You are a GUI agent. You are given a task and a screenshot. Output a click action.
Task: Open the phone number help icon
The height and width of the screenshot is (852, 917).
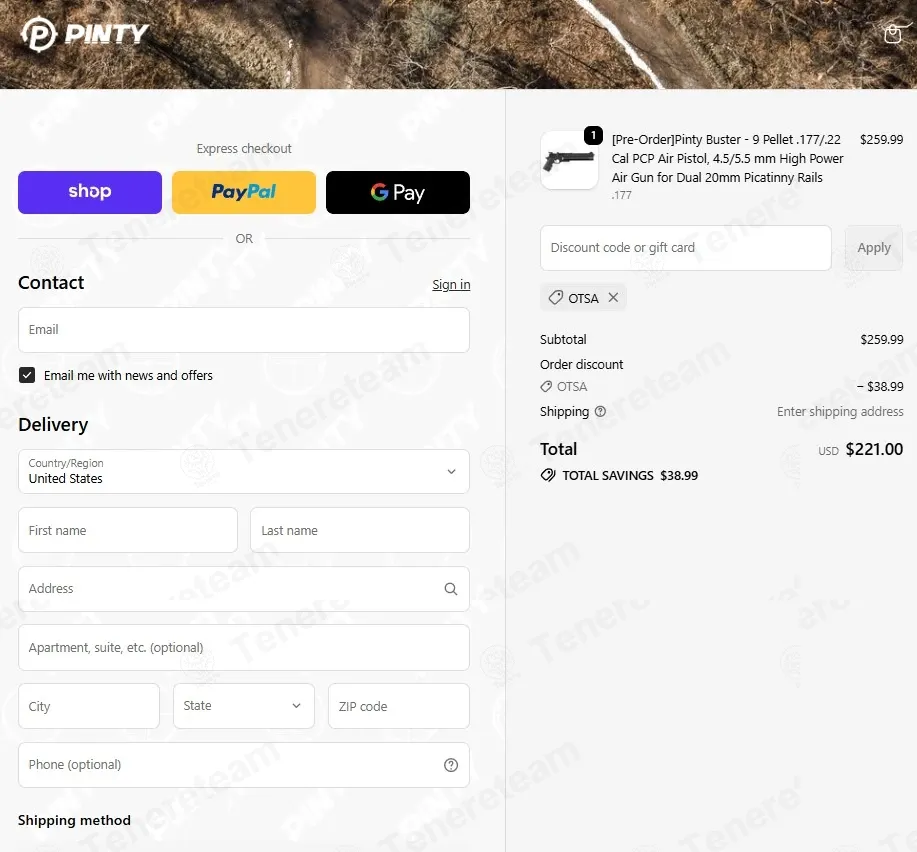[450, 765]
